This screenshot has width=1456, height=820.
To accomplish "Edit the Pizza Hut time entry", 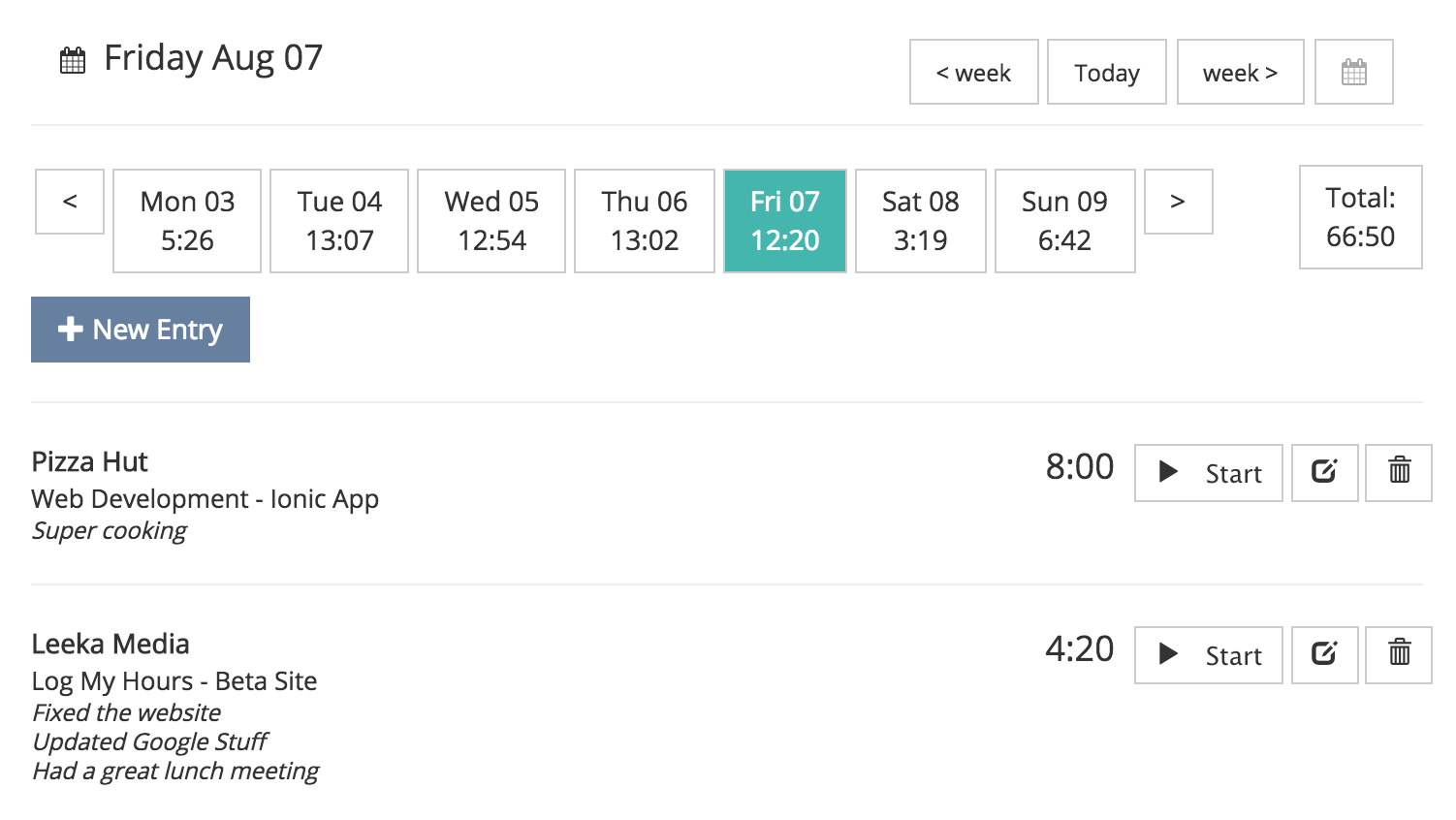I will 1324,473.
